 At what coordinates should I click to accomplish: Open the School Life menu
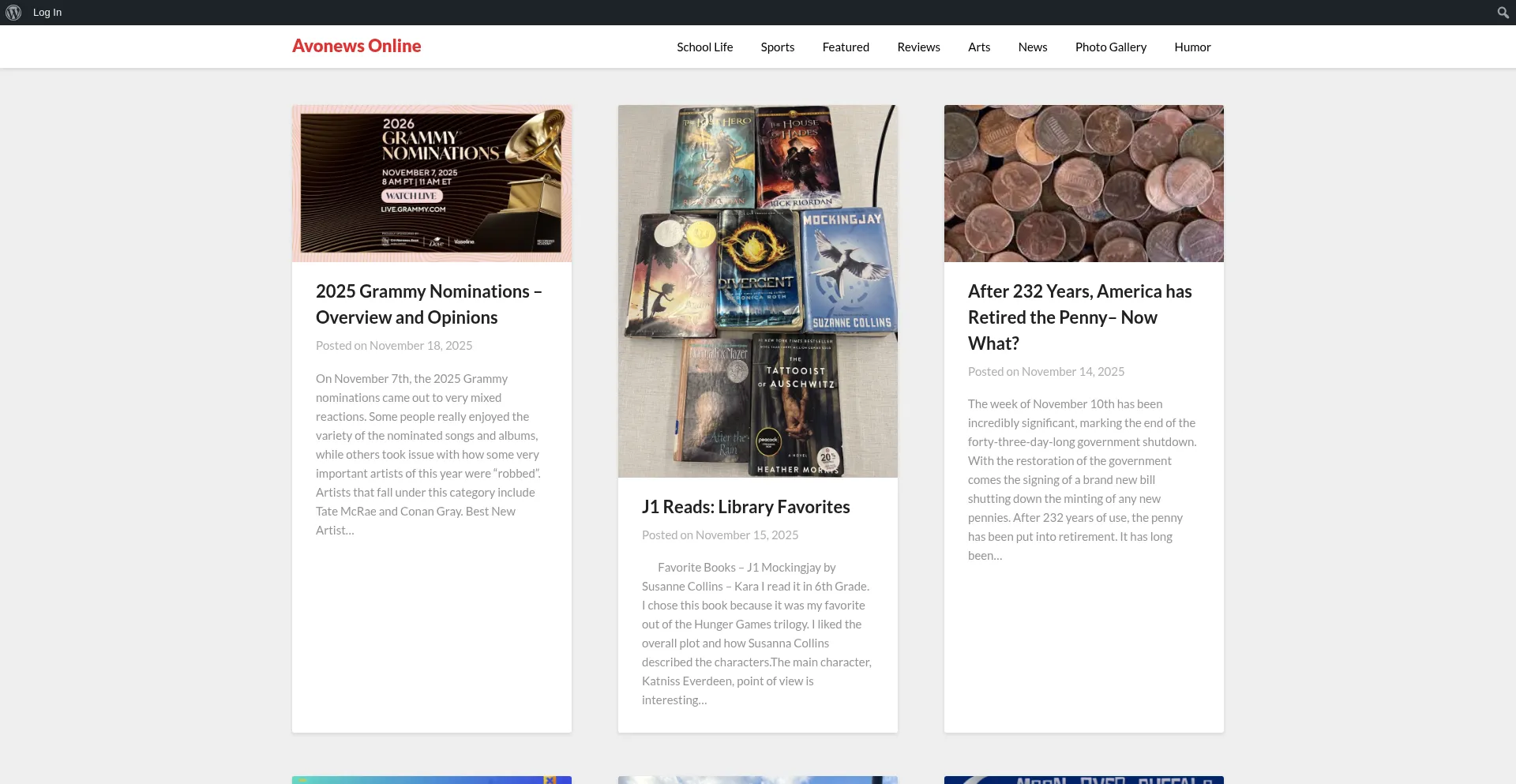tap(704, 47)
